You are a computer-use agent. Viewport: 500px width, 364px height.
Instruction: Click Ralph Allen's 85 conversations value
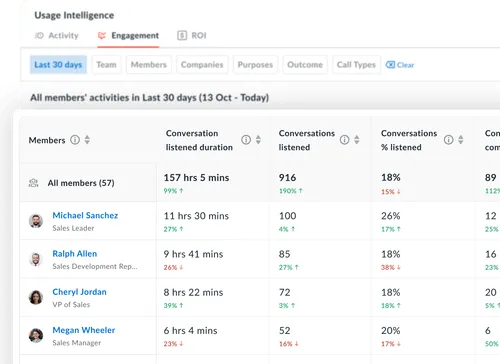pyautogui.click(x=284, y=254)
